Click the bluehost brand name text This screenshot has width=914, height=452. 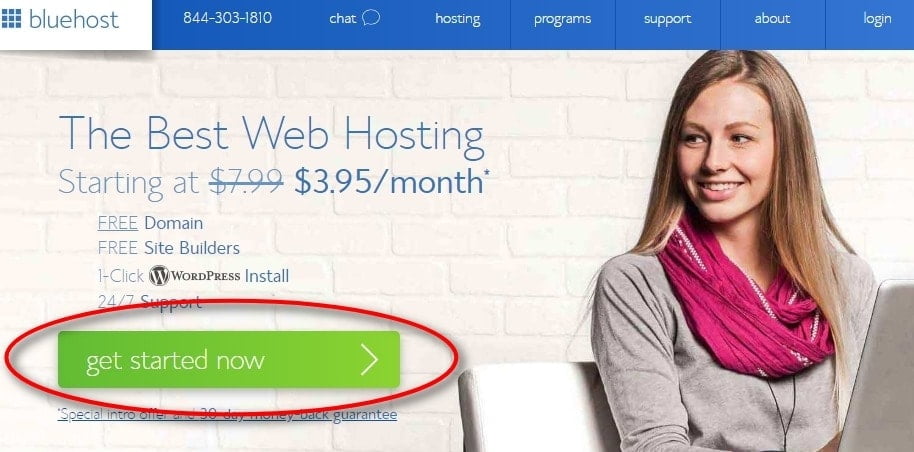pyautogui.click(x=73, y=19)
